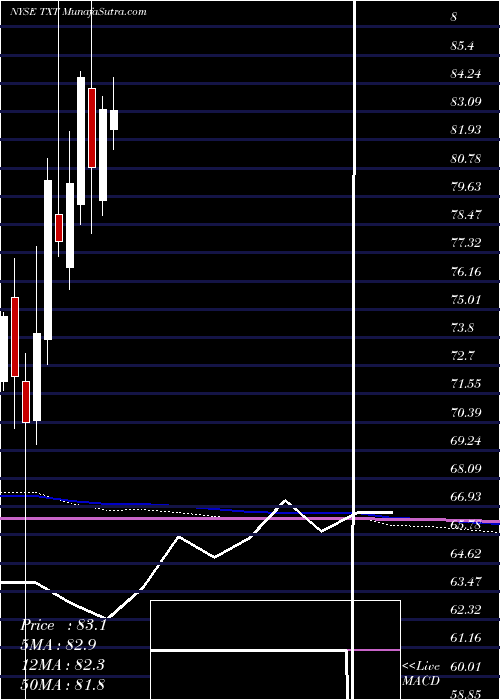Select the 71.55 price axis label

tap(466, 384)
